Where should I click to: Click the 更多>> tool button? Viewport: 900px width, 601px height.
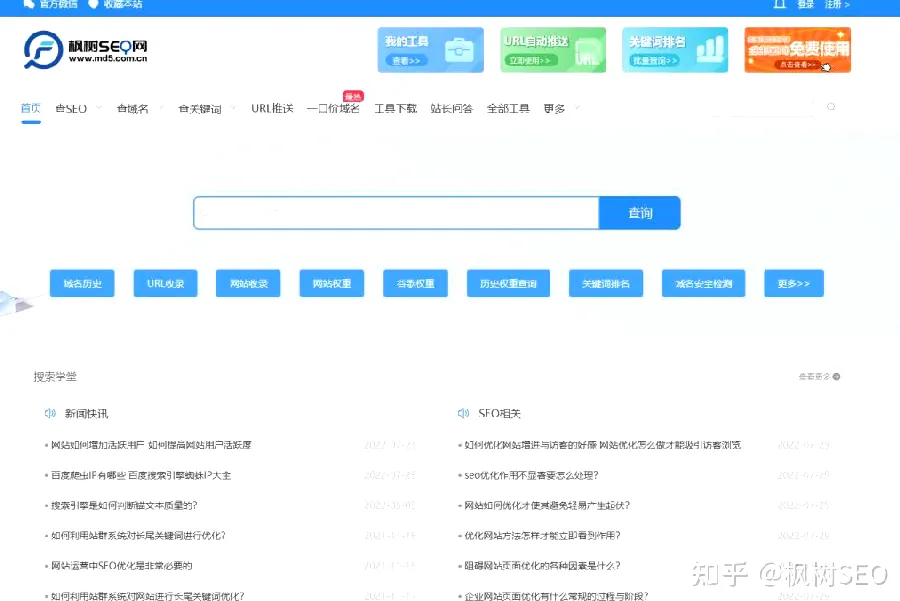coord(794,284)
